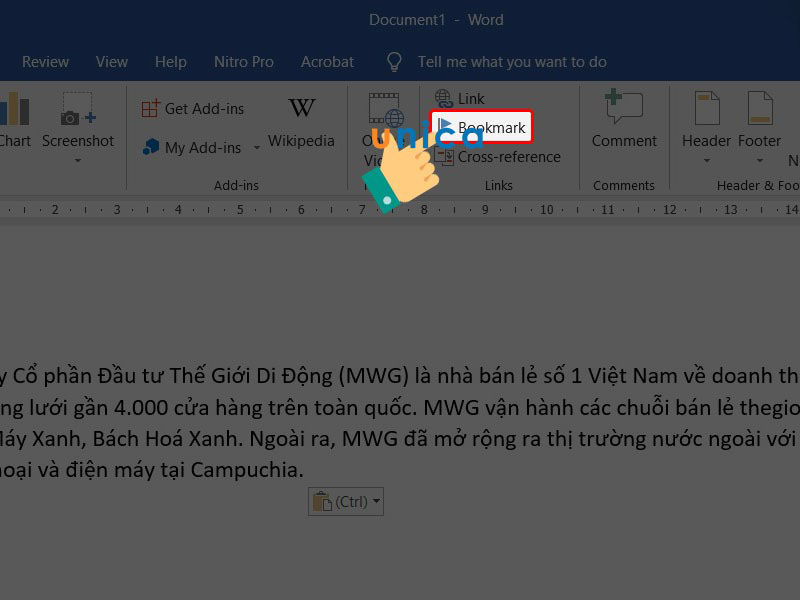Click the words Bách Hoá Xanh
This screenshot has width=800, height=600.
[x=167, y=439]
